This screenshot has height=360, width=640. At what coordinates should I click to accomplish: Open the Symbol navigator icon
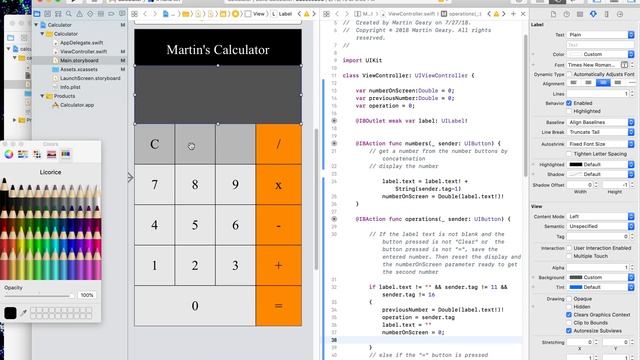coord(58,13)
